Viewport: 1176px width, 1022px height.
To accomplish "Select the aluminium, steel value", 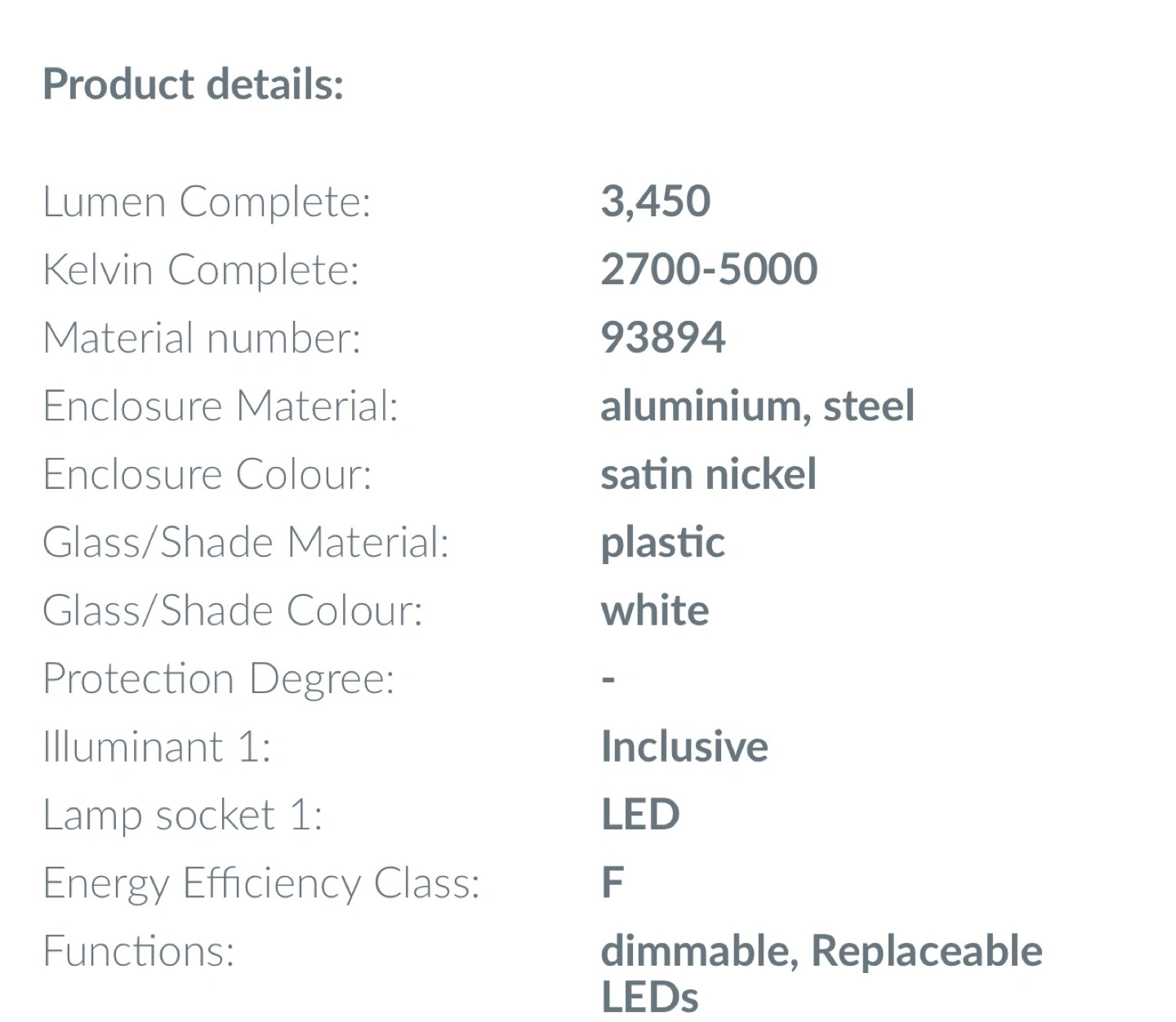I will [x=757, y=406].
